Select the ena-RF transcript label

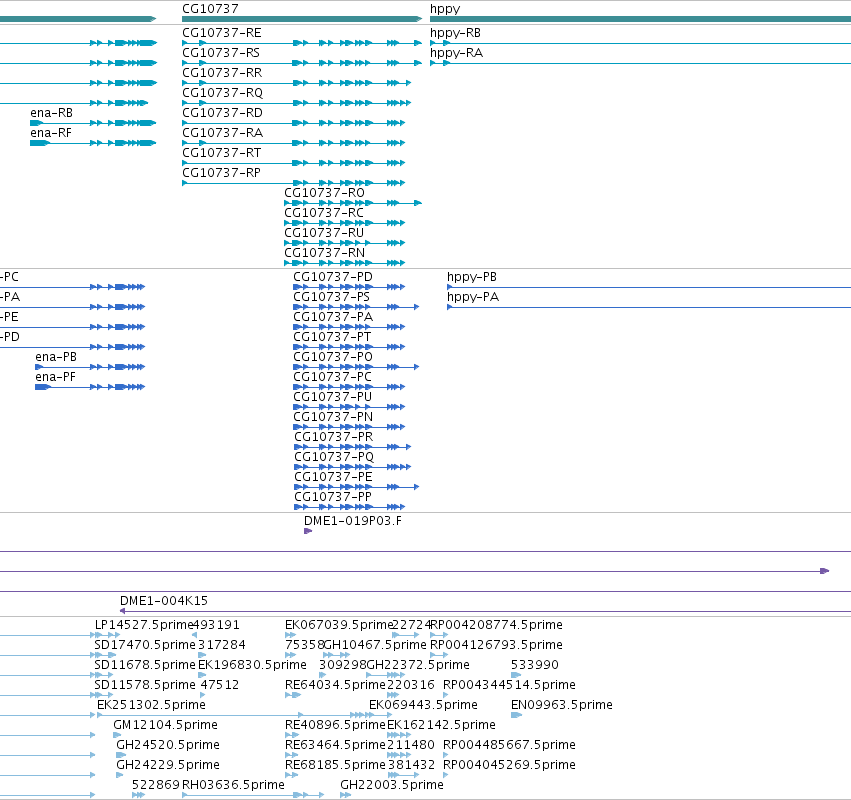(x=51, y=133)
